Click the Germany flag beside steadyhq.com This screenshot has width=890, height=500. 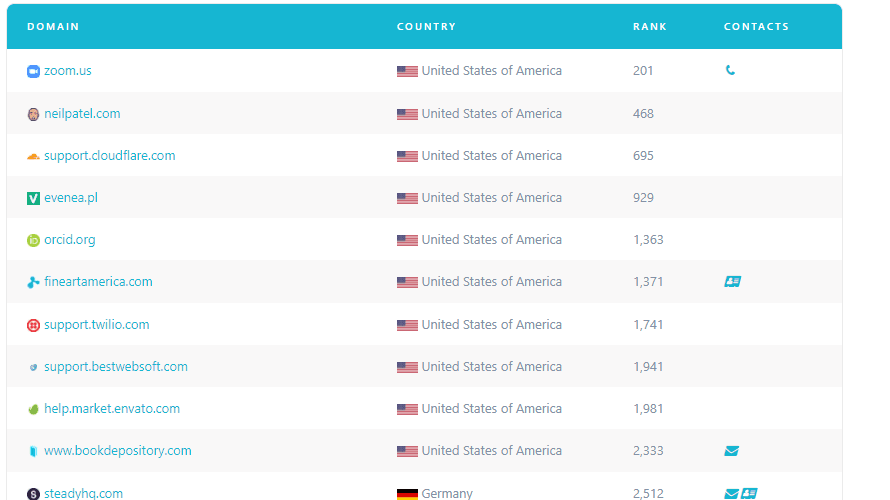click(x=407, y=494)
